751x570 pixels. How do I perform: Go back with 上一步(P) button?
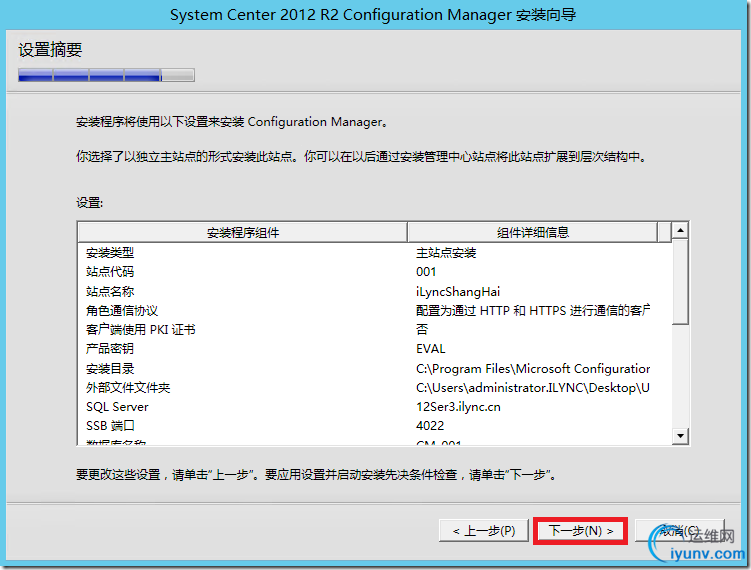(484, 531)
